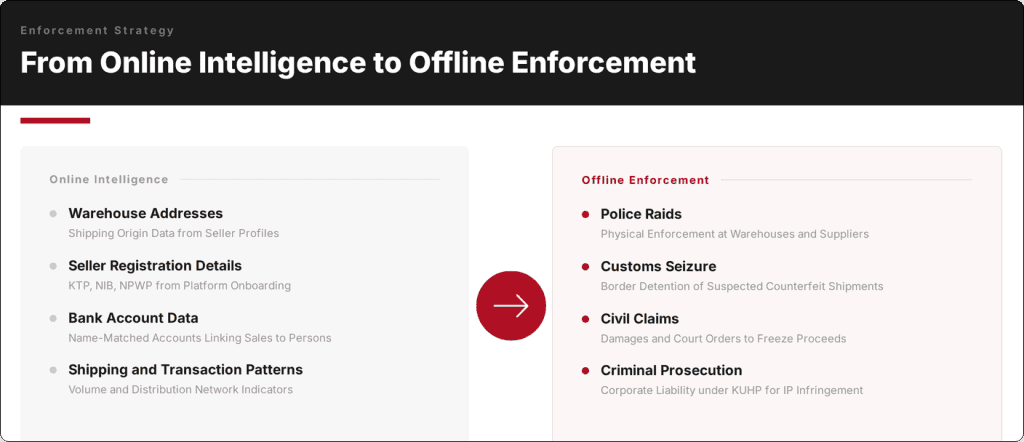Screen dimensions: 1024x442
Task: Select the 'Customs Seizure' heading
Action: [x=658, y=266]
